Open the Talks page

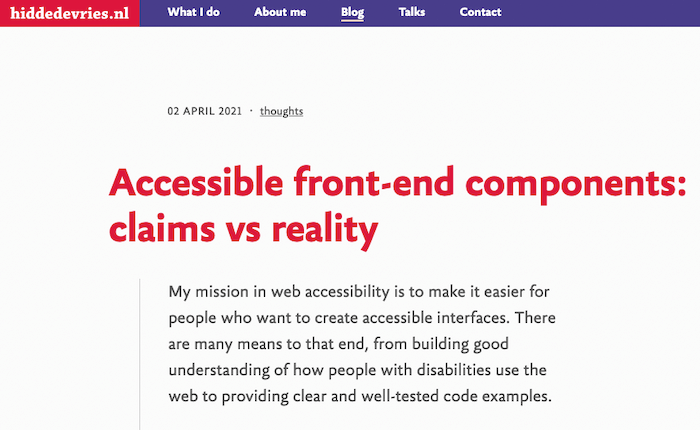(x=411, y=13)
